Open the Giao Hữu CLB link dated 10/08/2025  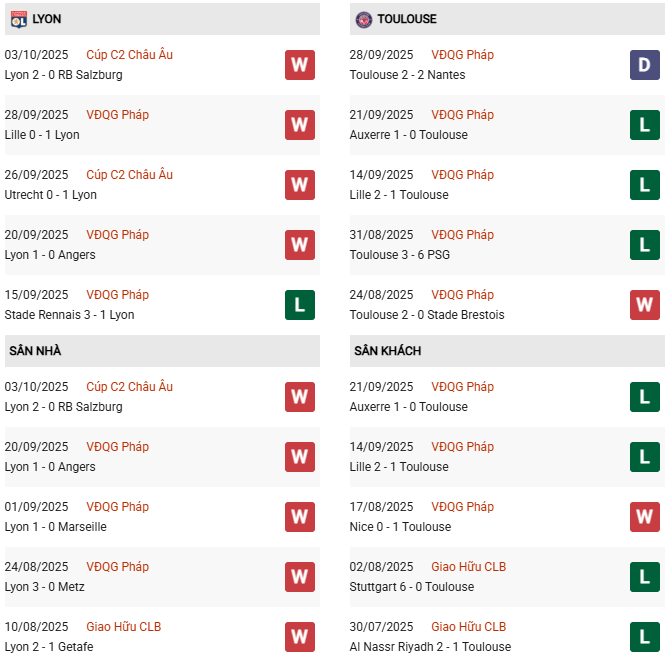(x=123, y=627)
